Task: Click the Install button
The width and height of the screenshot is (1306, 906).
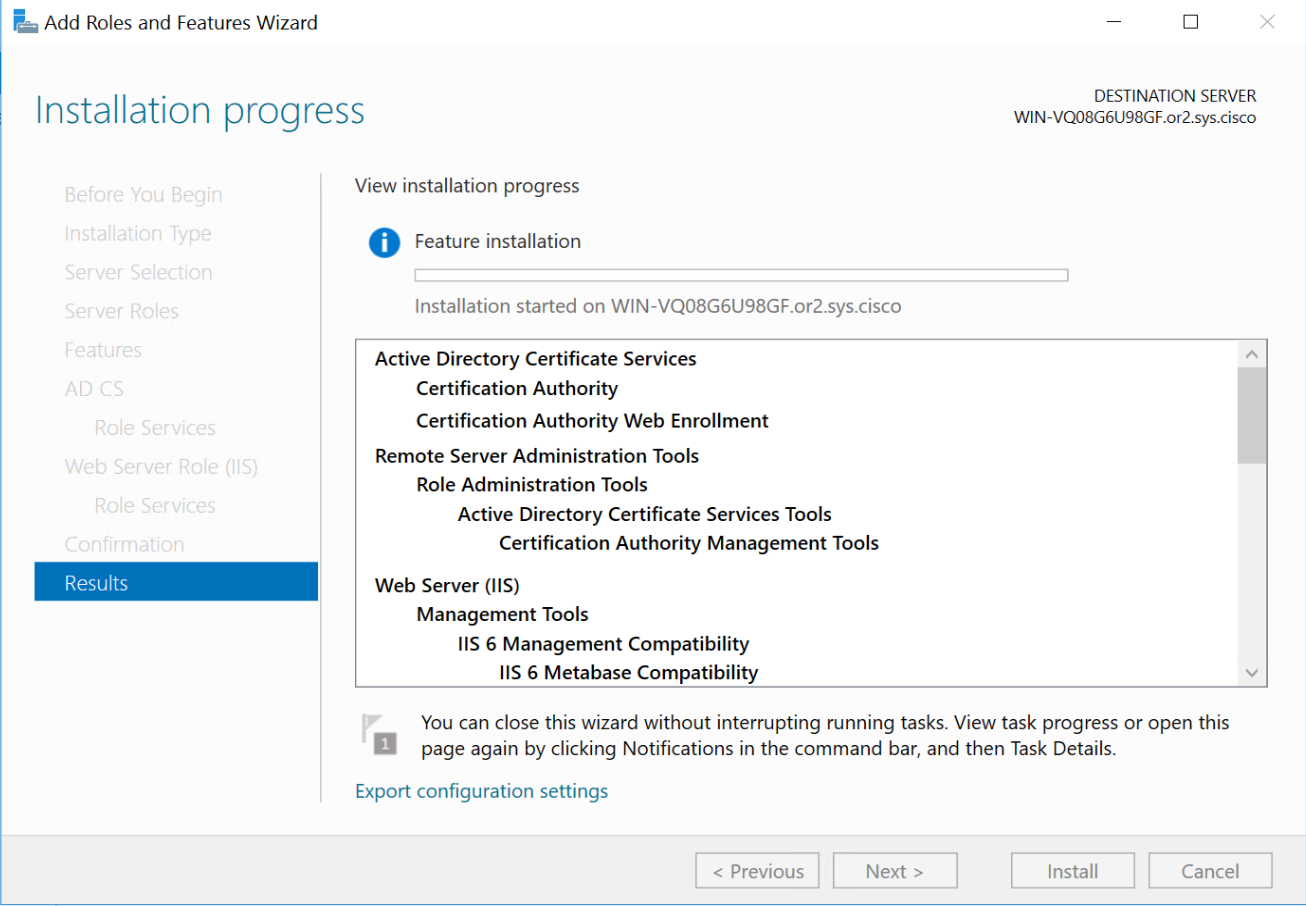Action: pos(1072,871)
